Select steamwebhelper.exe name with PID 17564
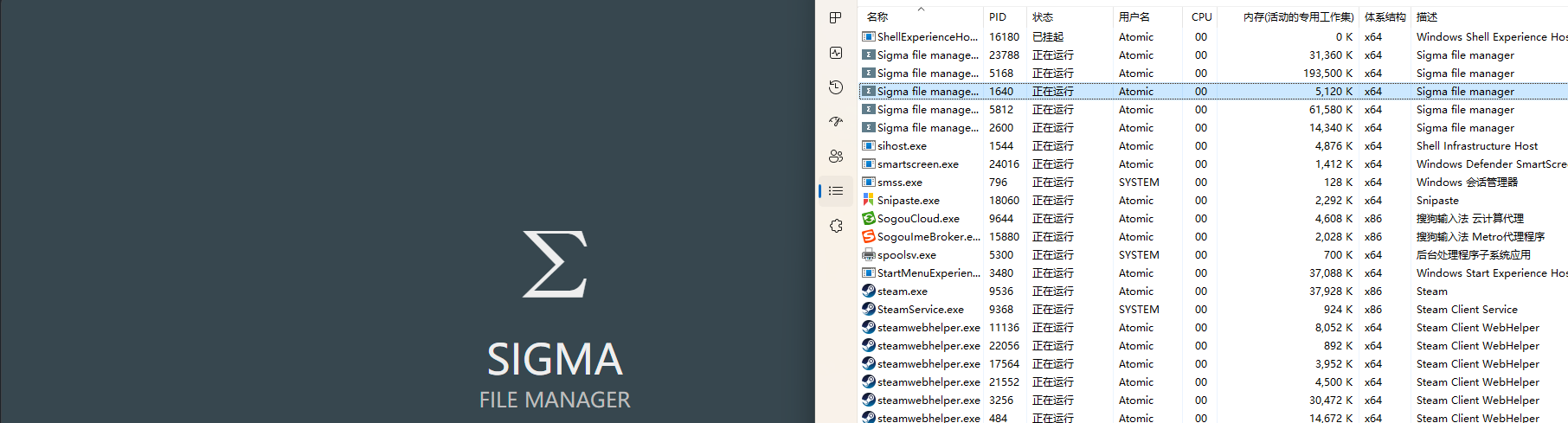Viewport: 1568px width, 423px height. tap(929, 363)
